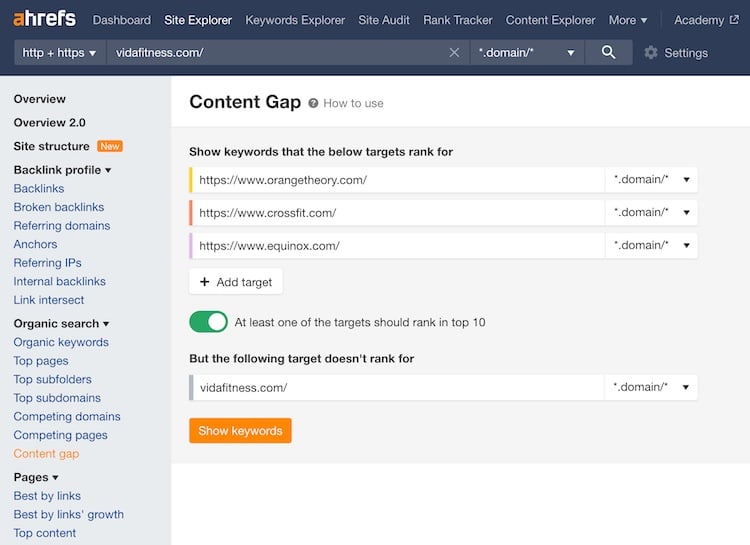Collapse the Organic search section
This screenshot has width=750, height=545.
[61, 323]
